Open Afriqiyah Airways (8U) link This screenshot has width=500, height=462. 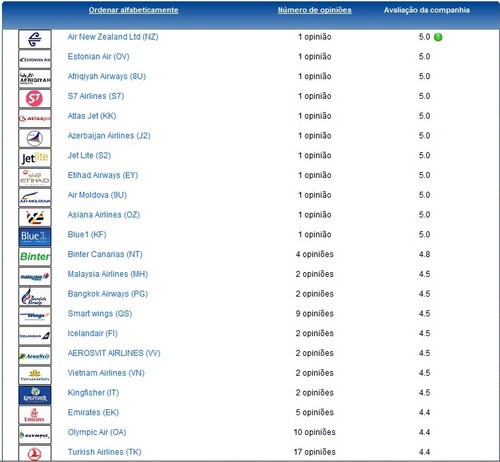(107, 76)
